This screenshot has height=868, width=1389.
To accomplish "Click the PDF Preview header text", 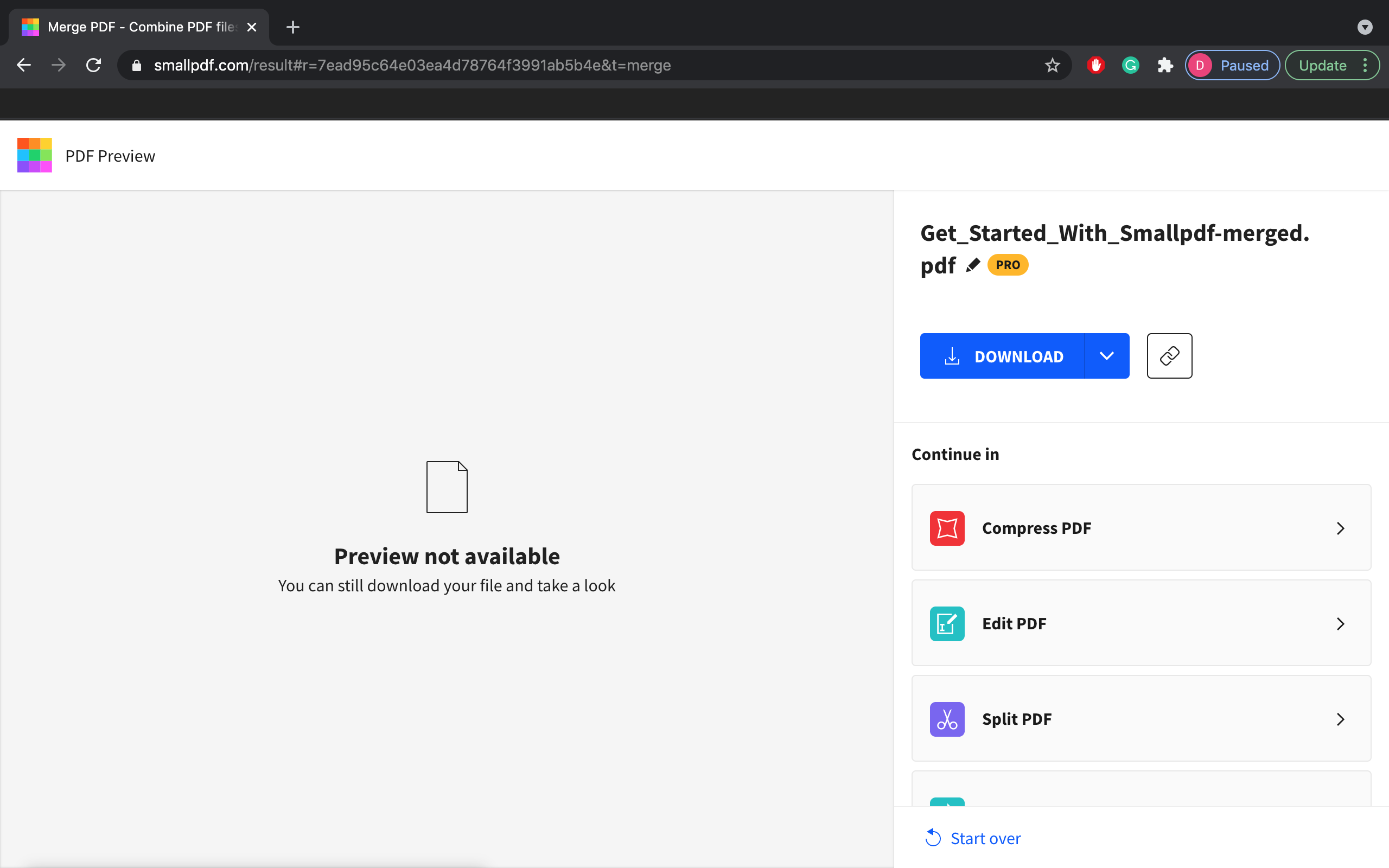I will tap(110, 156).
